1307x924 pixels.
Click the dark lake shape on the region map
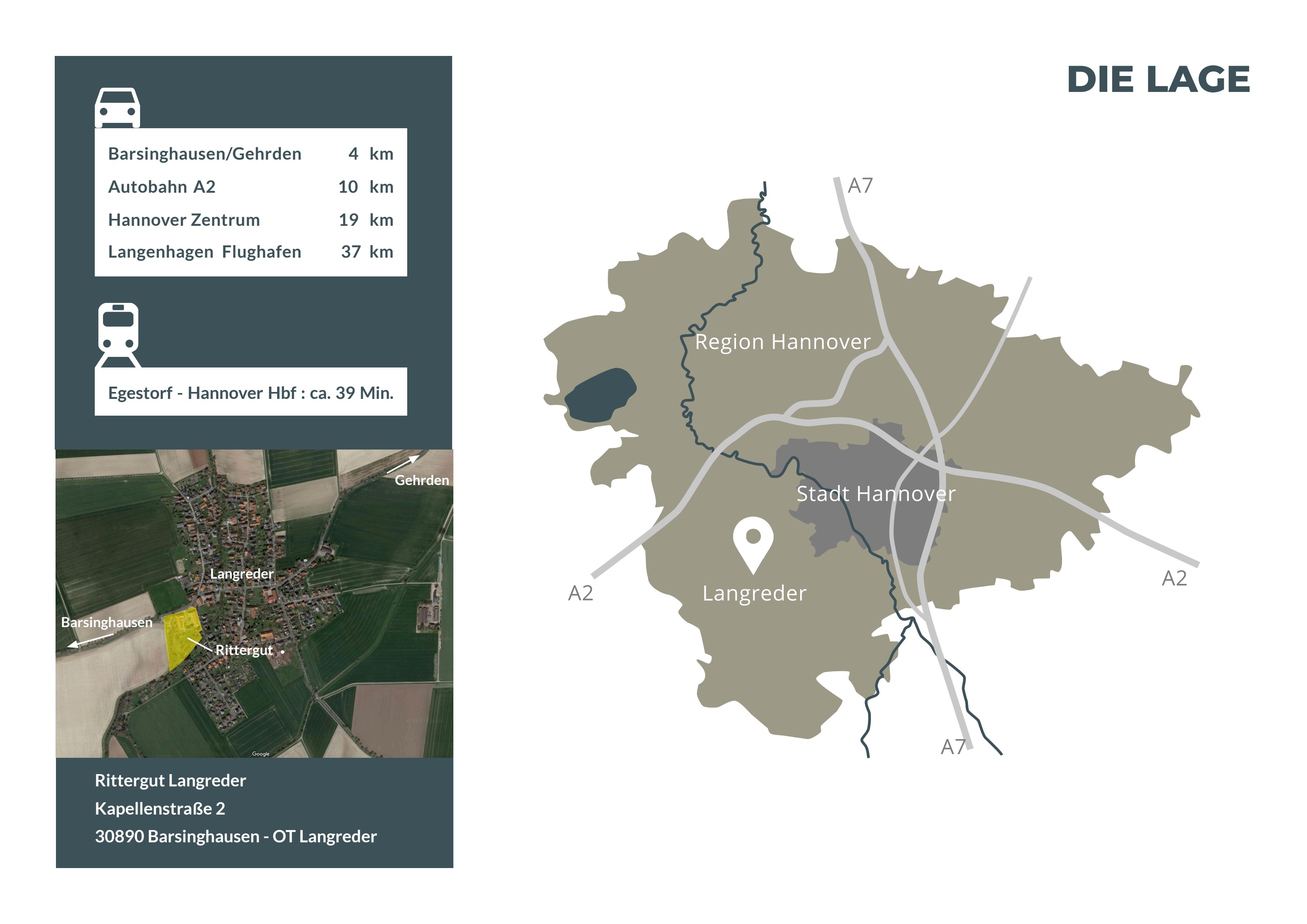point(600,395)
